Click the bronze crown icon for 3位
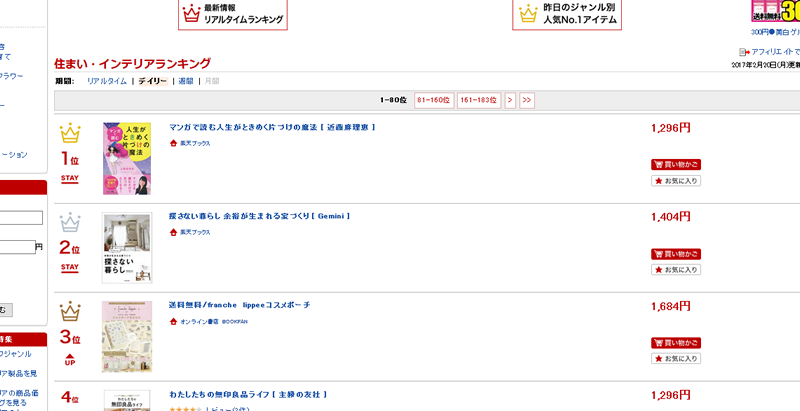The image size is (800, 411). [70, 312]
